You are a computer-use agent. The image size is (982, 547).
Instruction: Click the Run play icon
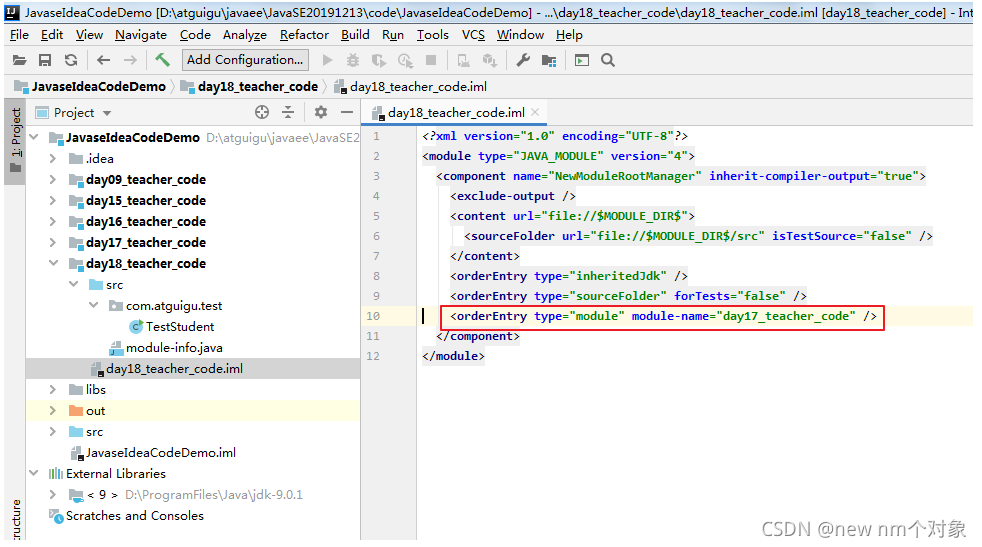(x=327, y=60)
